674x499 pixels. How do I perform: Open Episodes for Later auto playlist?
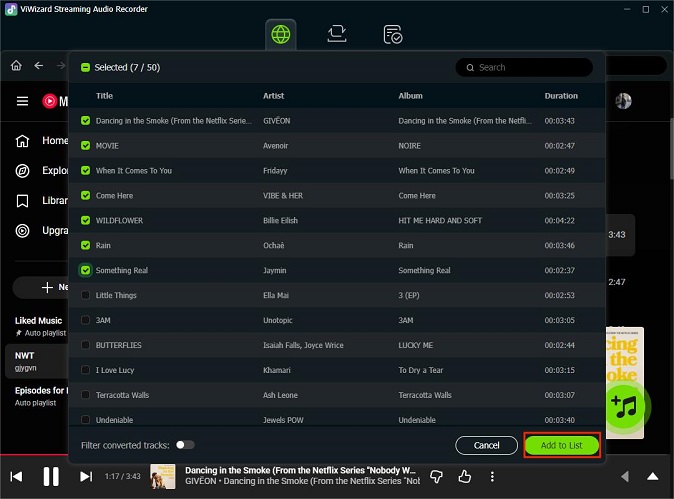41,396
